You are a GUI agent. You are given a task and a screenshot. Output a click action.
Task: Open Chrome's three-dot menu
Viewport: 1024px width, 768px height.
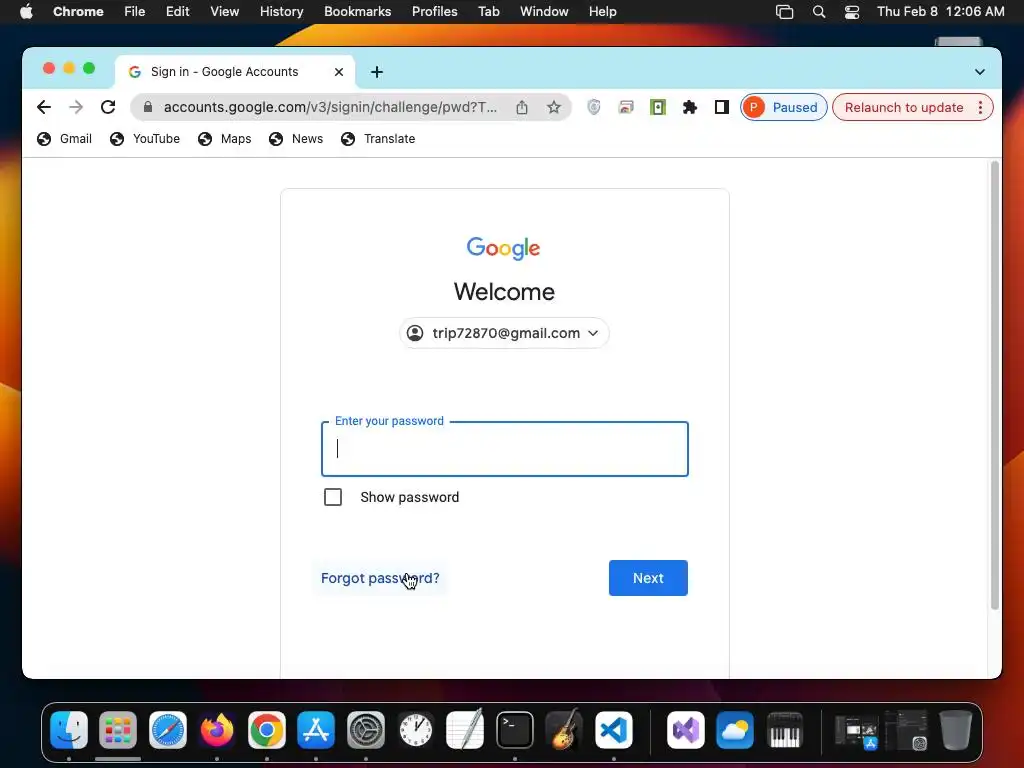pos(980,107)
